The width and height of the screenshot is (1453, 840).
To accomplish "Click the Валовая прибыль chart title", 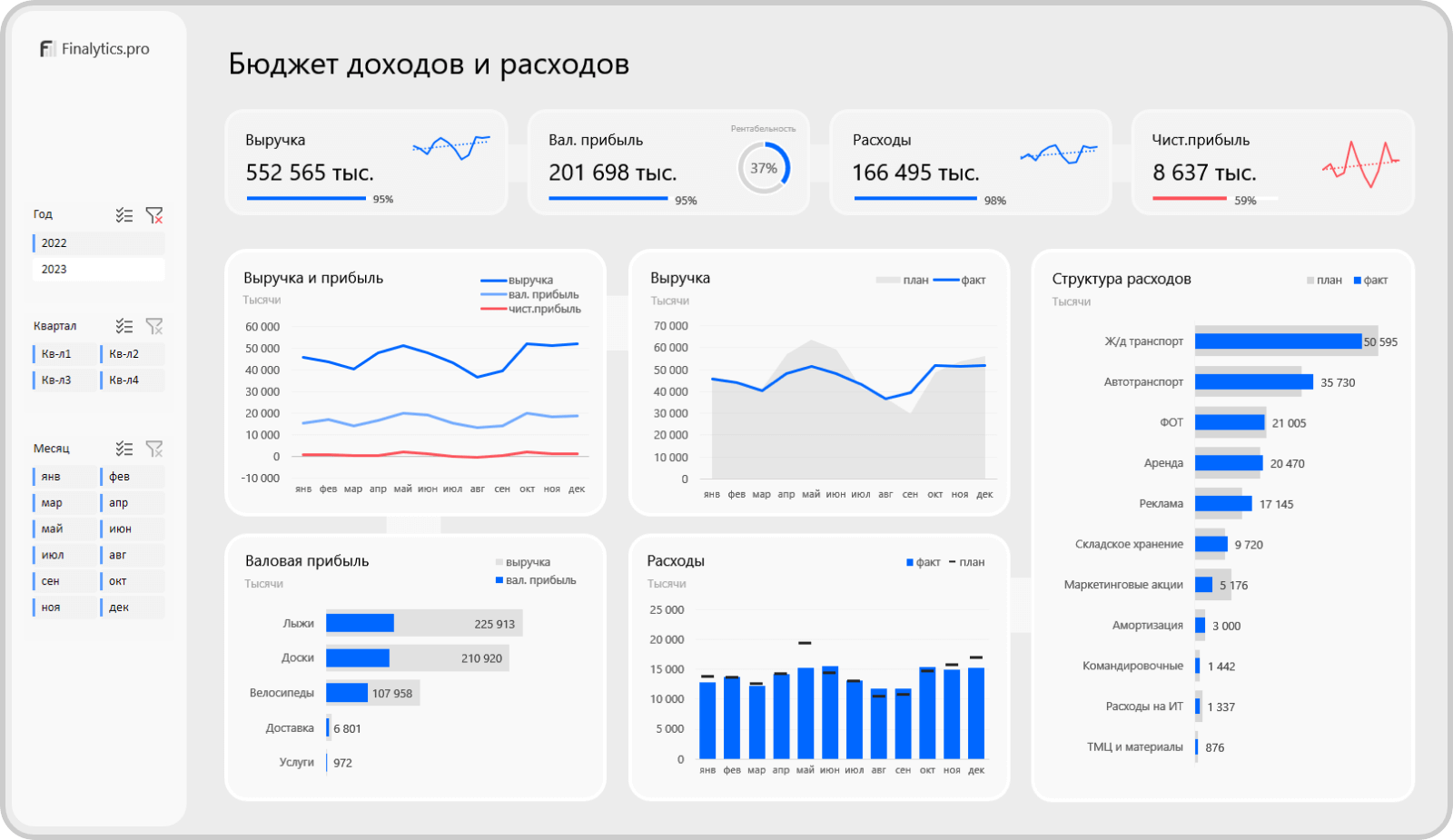I will tap(307, 561).
